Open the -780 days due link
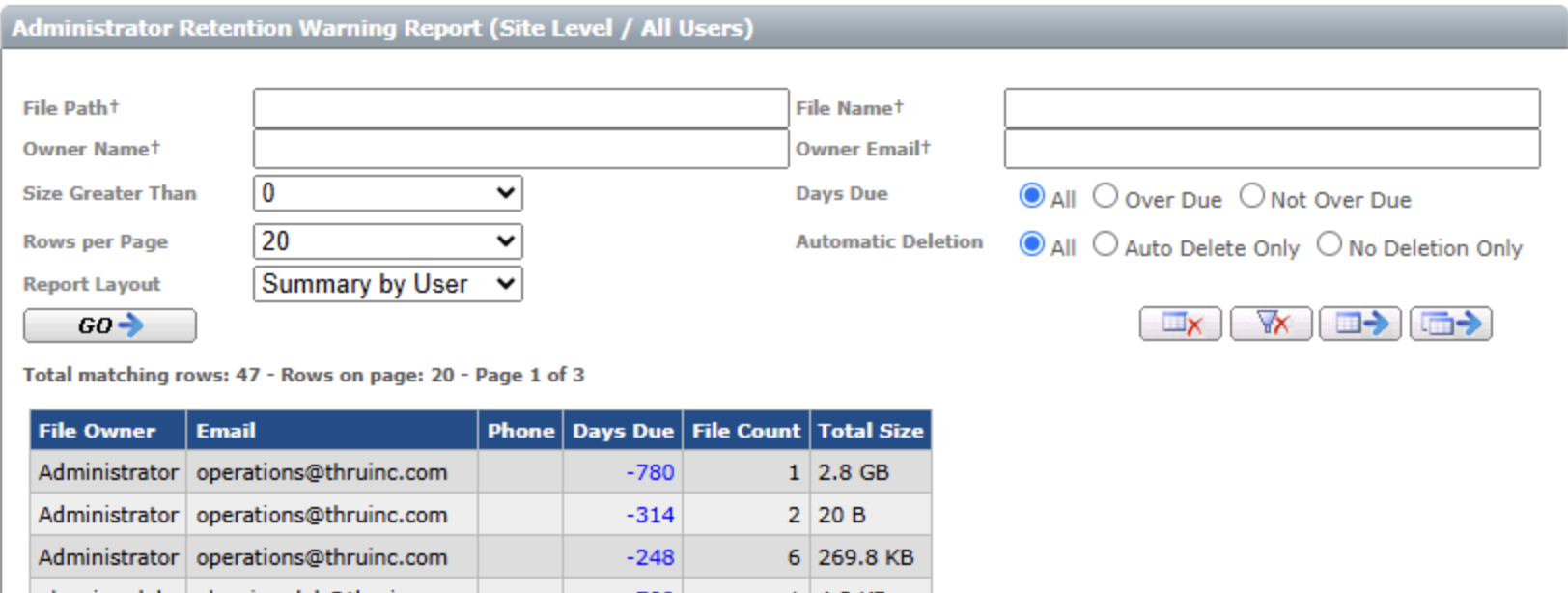The height and width of the screenshot is (593, 1568). (x=650, y=473)
